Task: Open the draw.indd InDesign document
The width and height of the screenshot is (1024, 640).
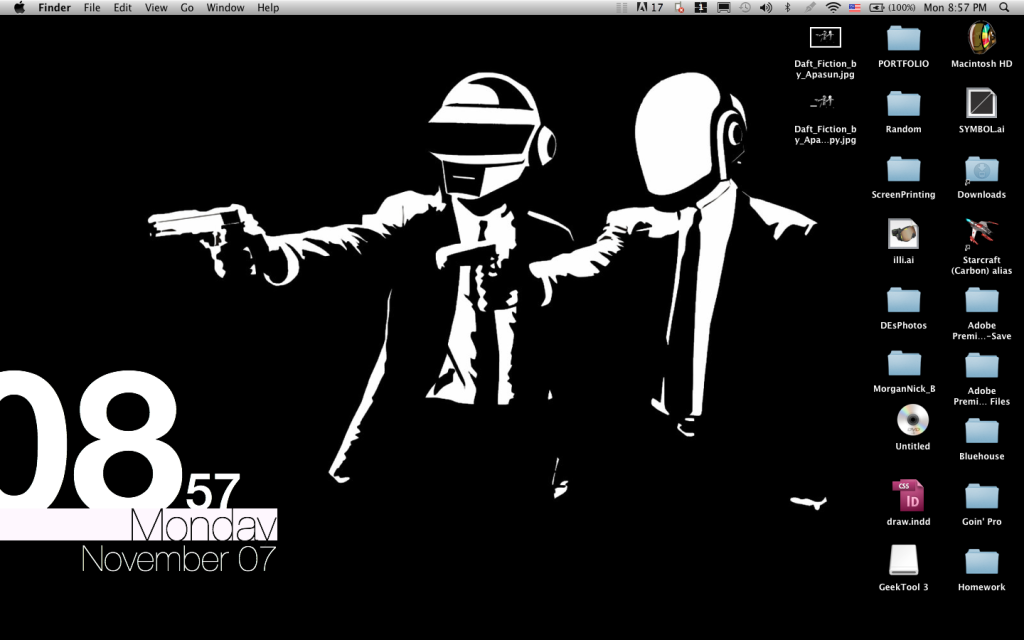Action: (x=908, y=497)
